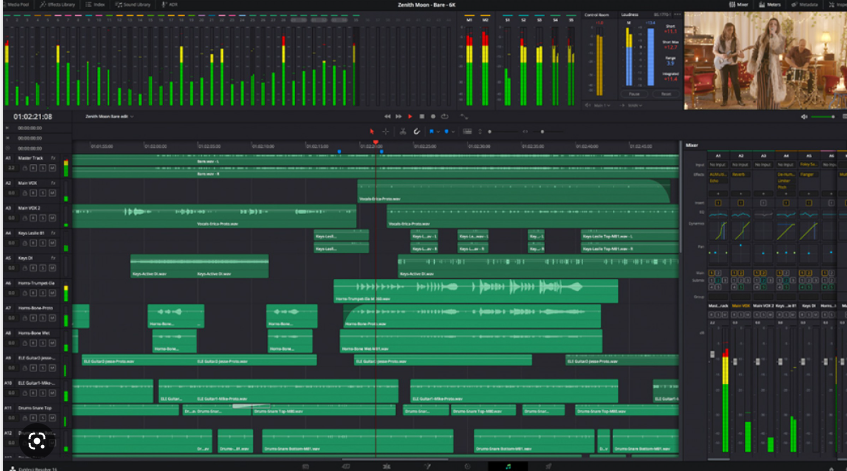This screenshot has height=471, width=847.
Task: Mute the Master Track in track header
Action: (52, 168)
